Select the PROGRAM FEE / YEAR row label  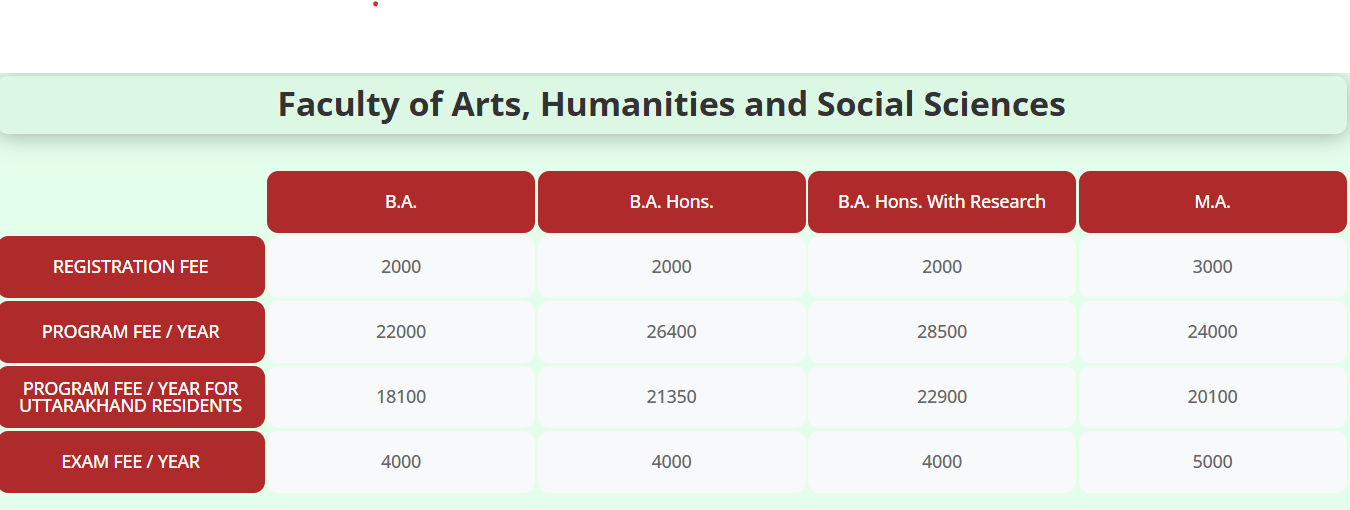(131, 332)
